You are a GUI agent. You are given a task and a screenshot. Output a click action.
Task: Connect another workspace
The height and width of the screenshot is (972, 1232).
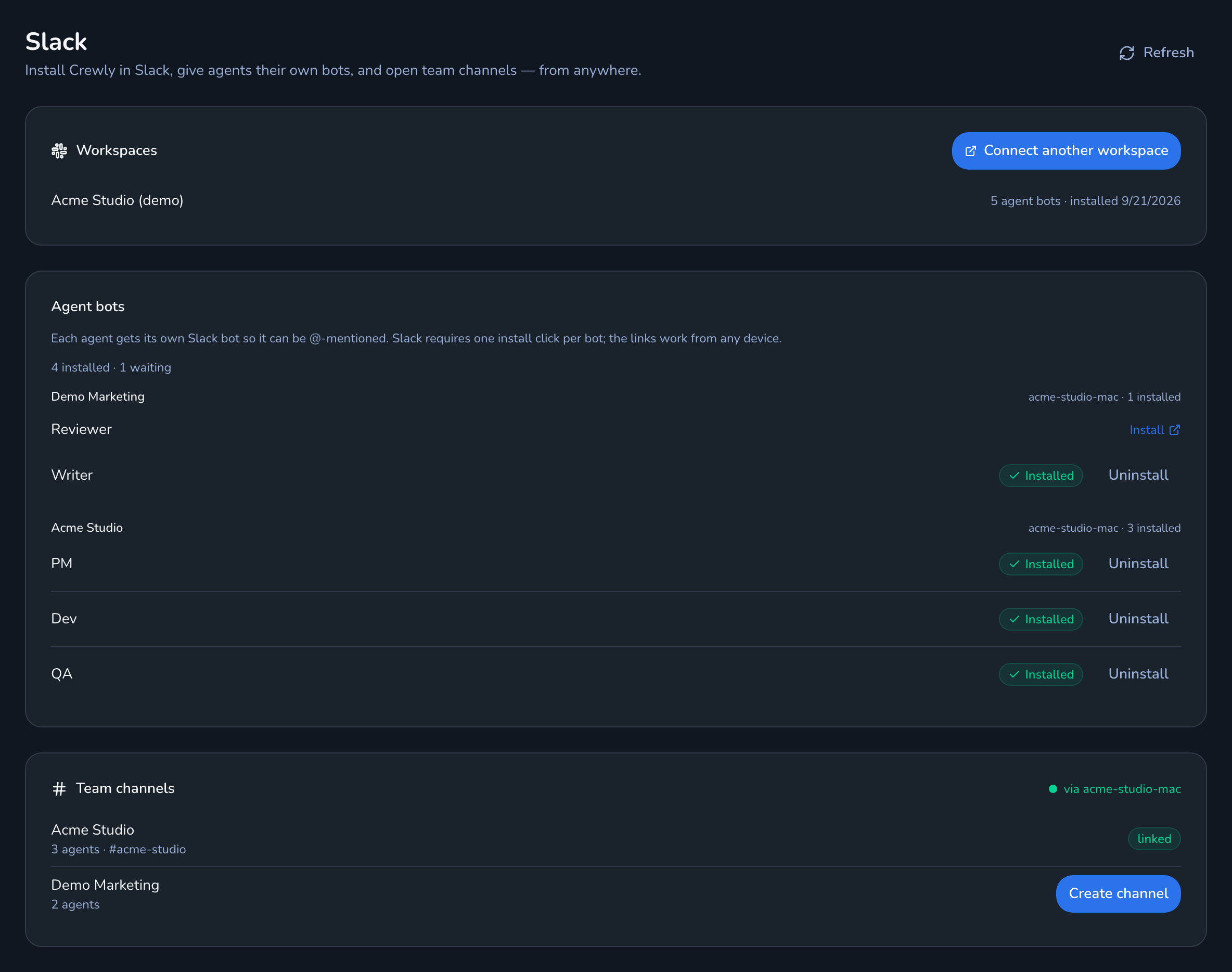1066,151
